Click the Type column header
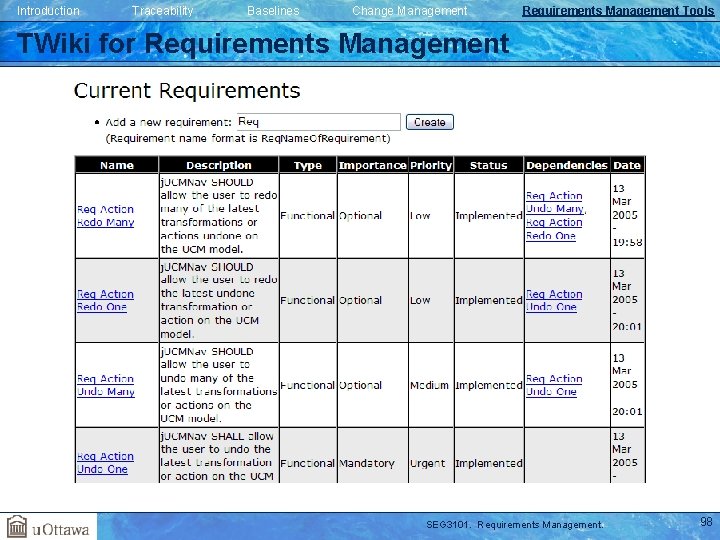720x540 pixels. point(308,165)
